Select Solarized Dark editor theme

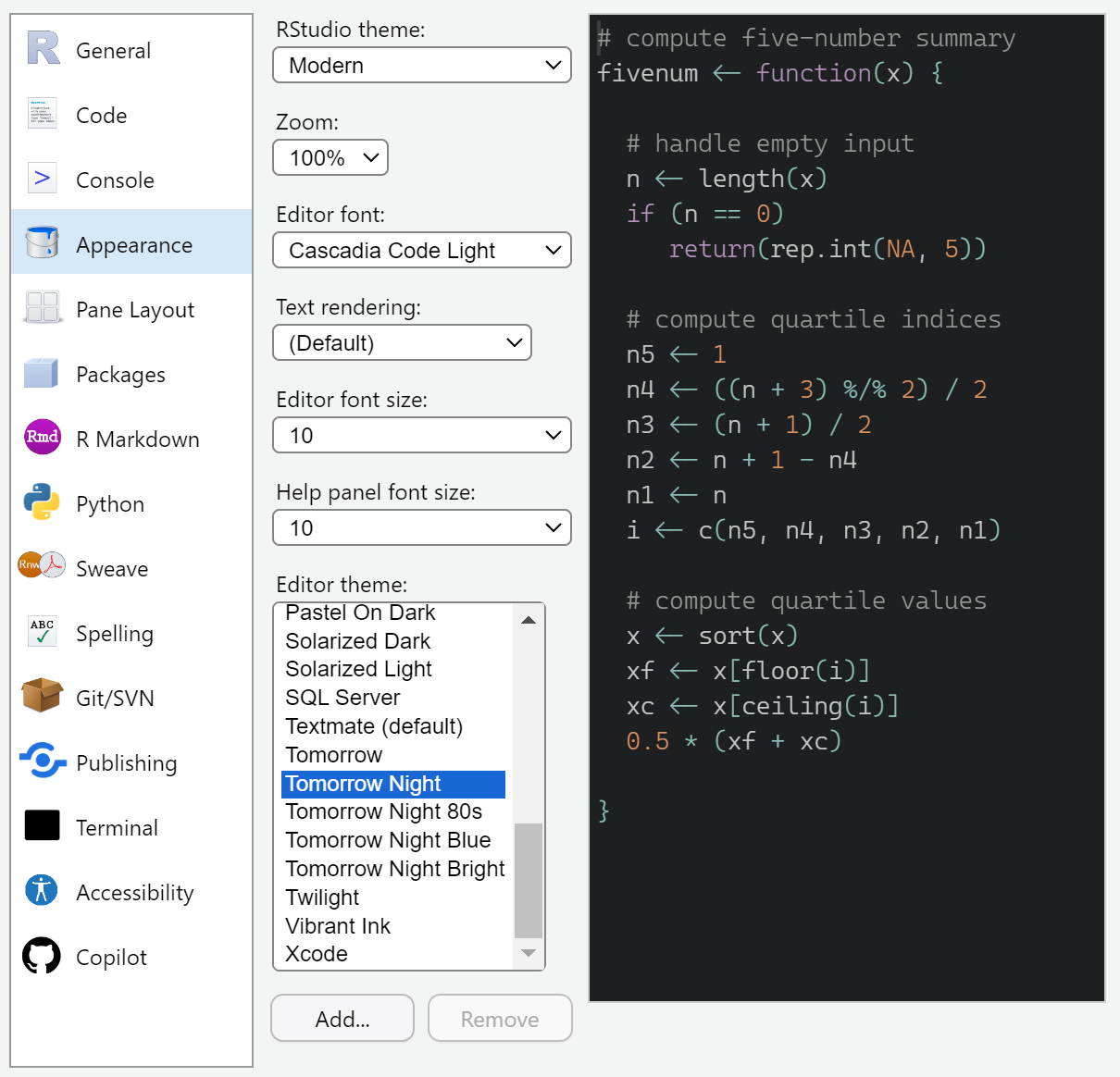point(358,641)
